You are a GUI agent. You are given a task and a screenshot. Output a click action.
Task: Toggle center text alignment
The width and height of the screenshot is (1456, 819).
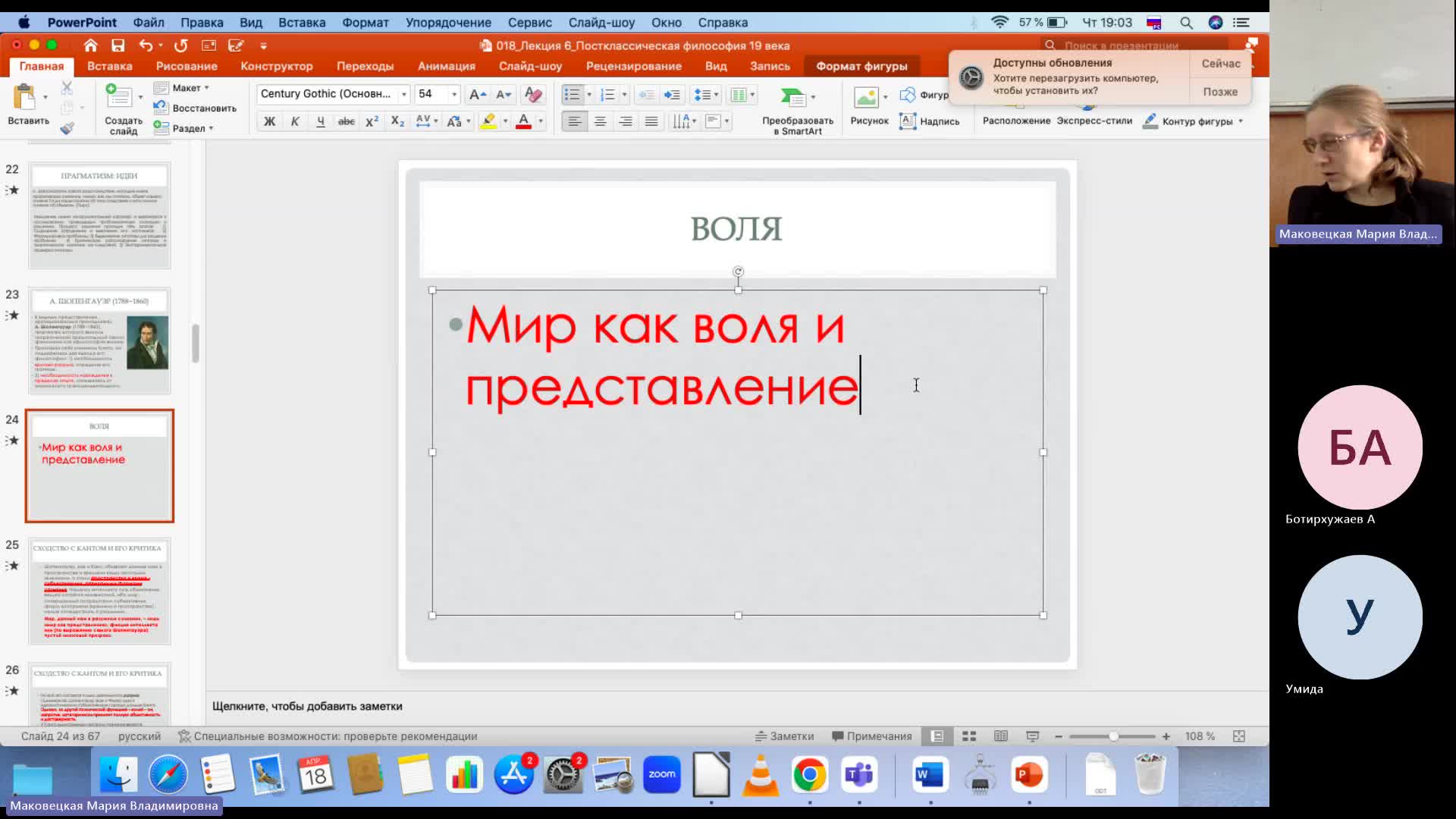600,121
